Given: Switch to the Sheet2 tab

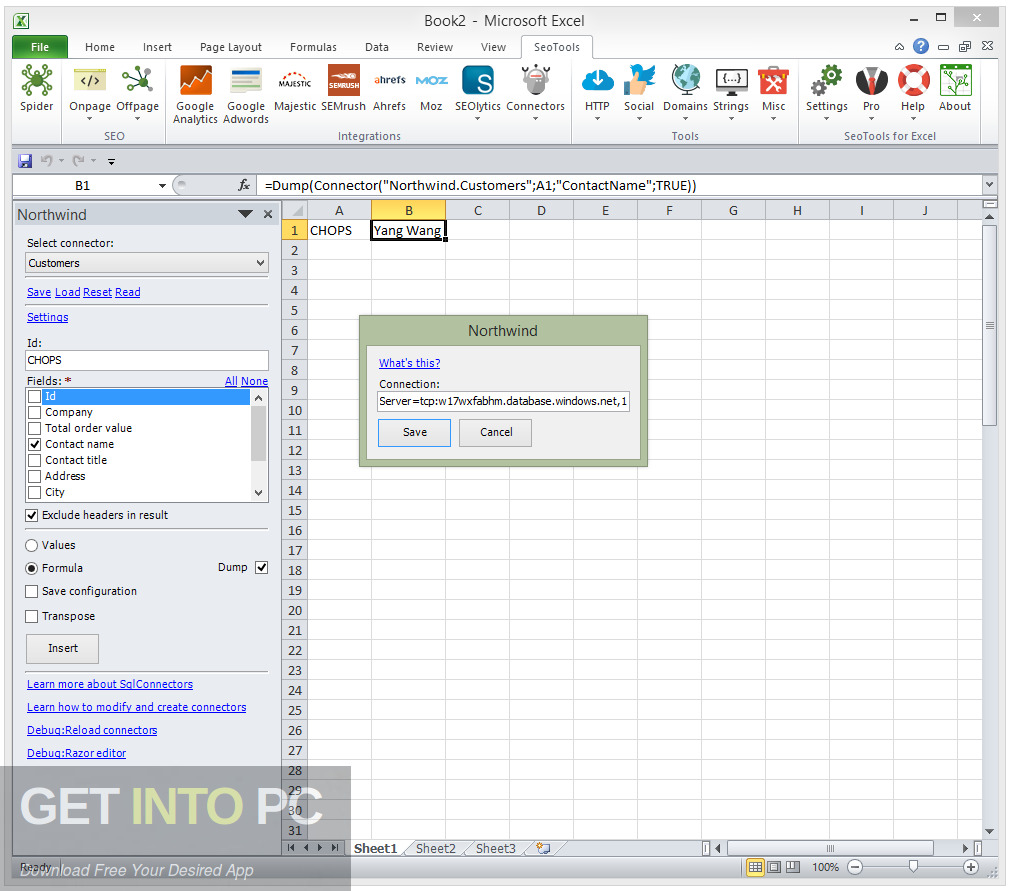Looking at the screenshot, I should pyautogui.click(x=436, y=848).
